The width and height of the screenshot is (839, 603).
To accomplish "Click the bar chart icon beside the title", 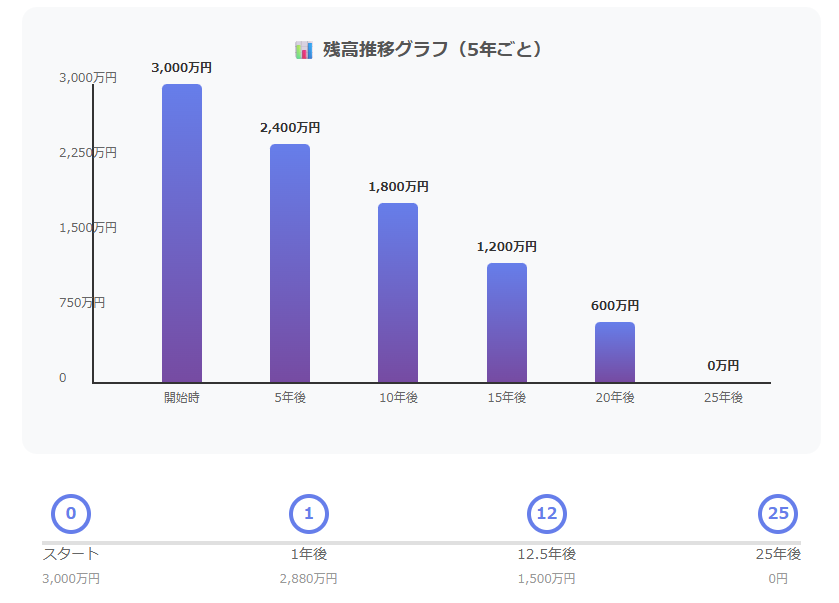I will [x=304, y=50].
